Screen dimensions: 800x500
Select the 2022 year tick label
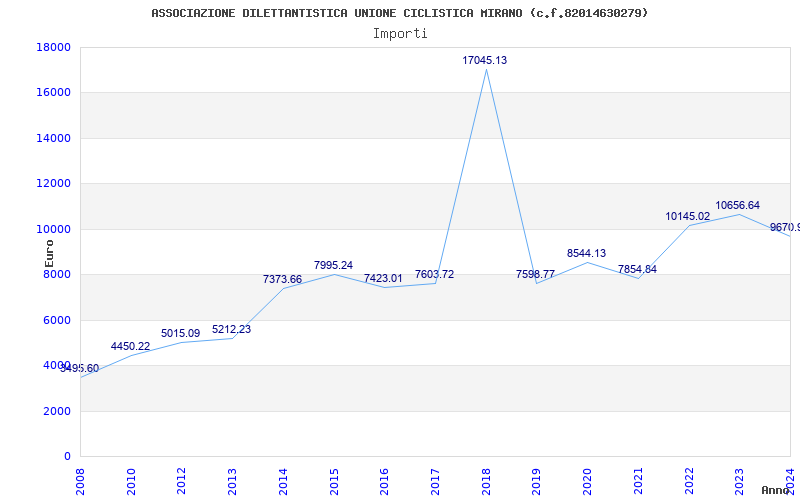coord(689,482)
